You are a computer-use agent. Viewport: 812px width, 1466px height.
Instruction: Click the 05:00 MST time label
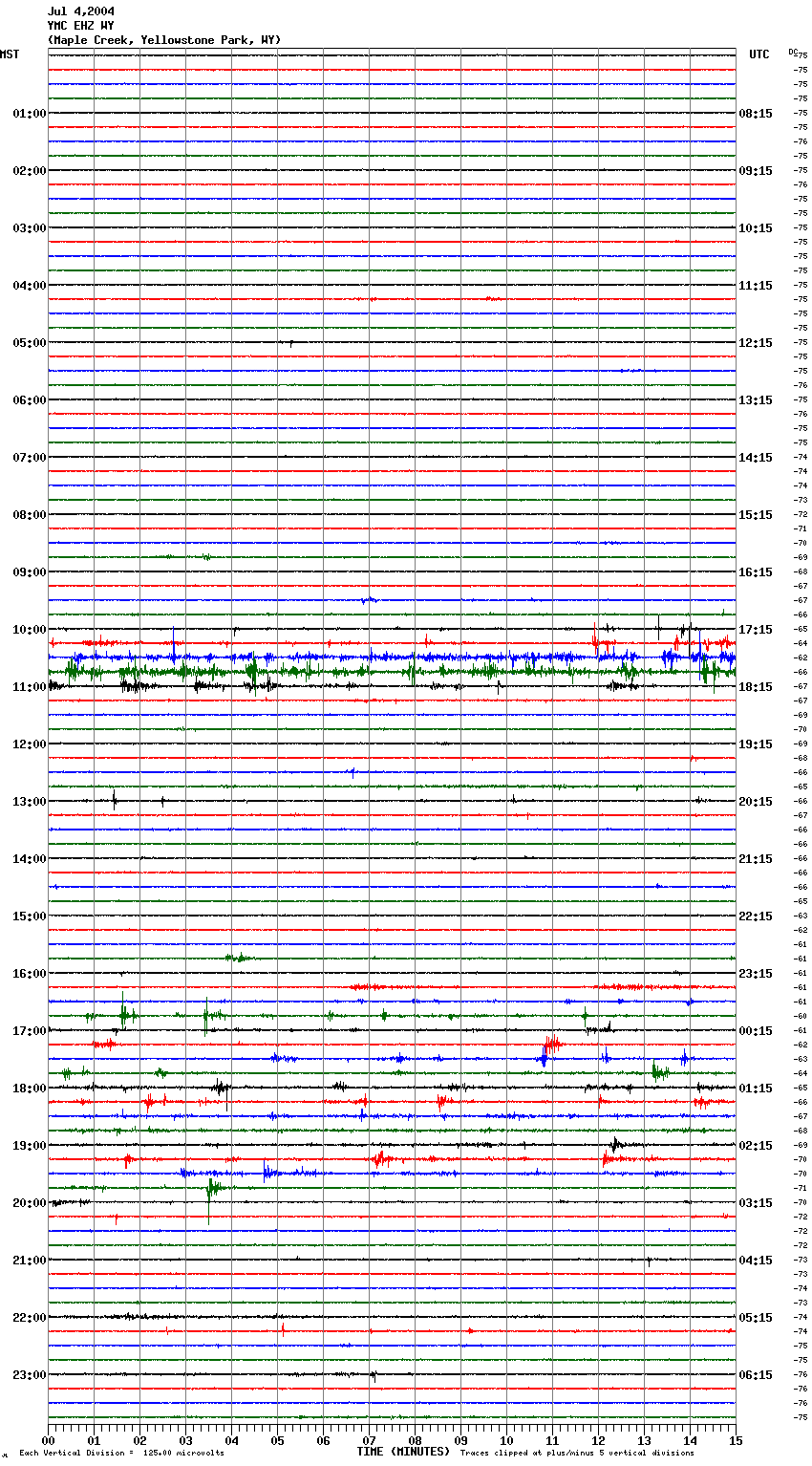(30, 343)
